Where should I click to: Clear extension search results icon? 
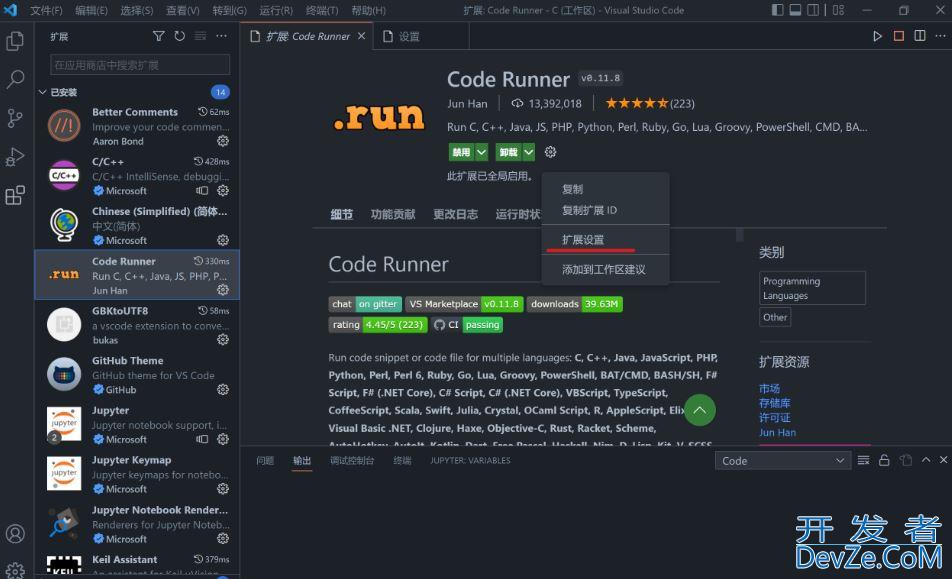tap(200, 36)
